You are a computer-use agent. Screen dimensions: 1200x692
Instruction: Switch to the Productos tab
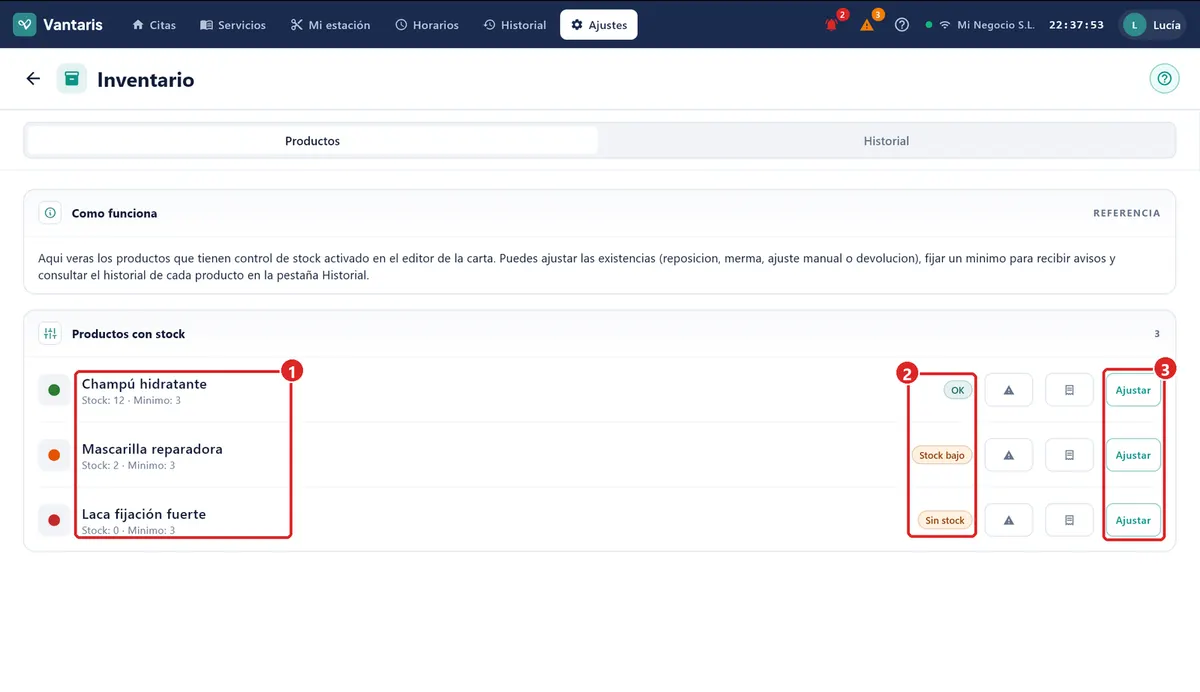pos(312,141)
